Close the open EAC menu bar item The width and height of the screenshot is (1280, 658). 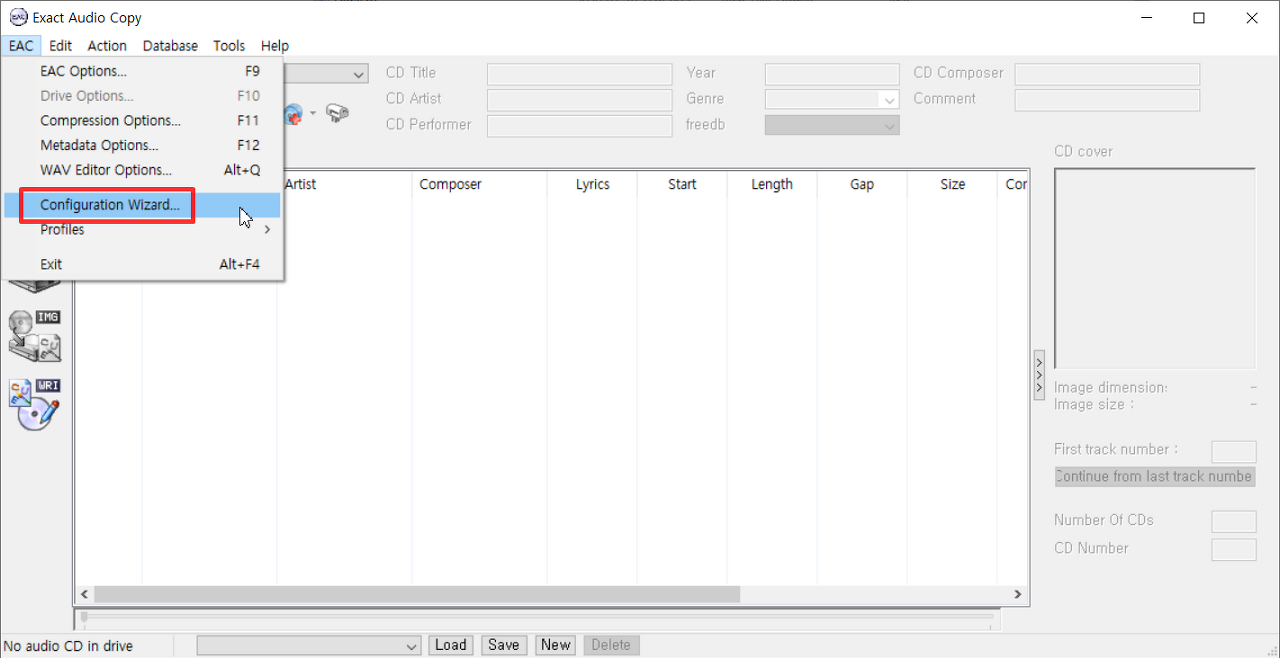[21, 45]
